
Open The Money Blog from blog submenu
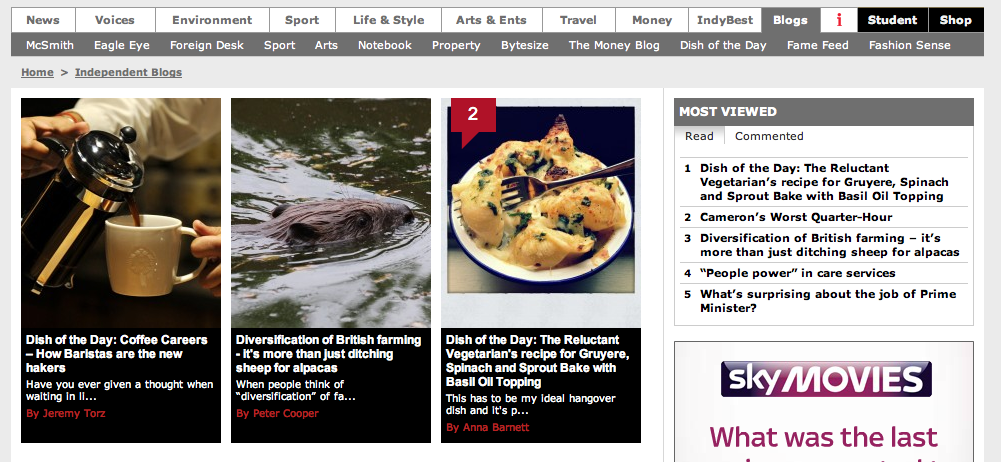[613, 45]
